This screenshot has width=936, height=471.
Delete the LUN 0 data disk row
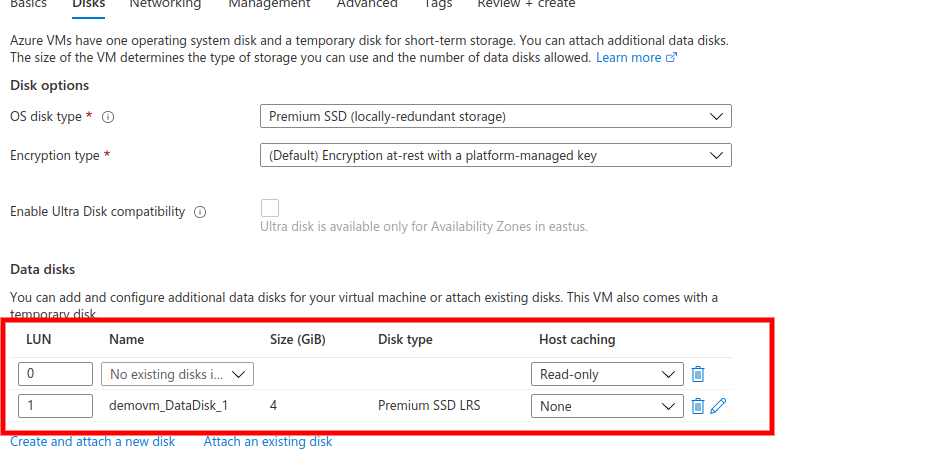(x=698, y=374)
